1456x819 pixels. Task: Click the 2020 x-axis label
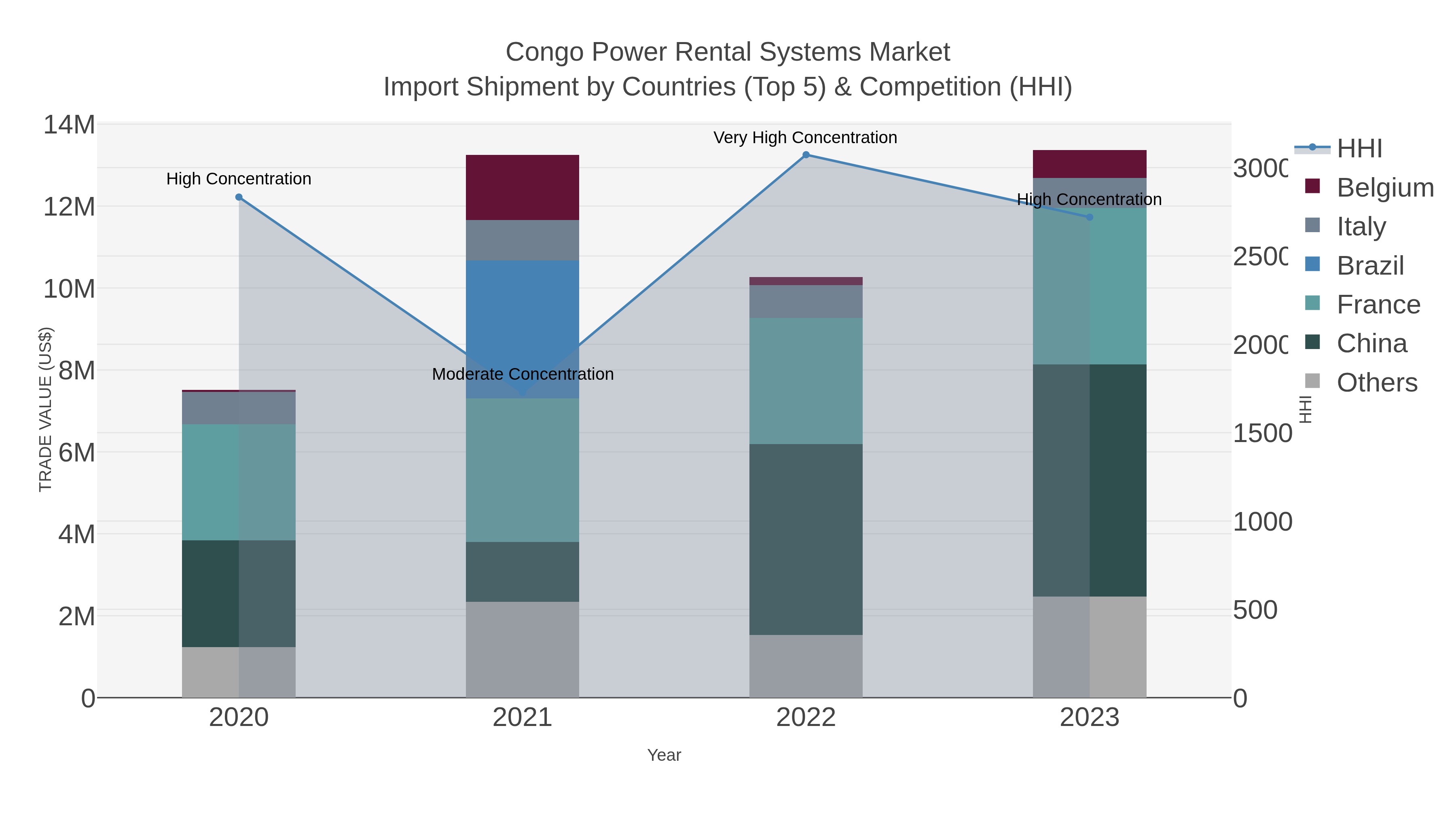pyautogui.click(x=239, y=718)
